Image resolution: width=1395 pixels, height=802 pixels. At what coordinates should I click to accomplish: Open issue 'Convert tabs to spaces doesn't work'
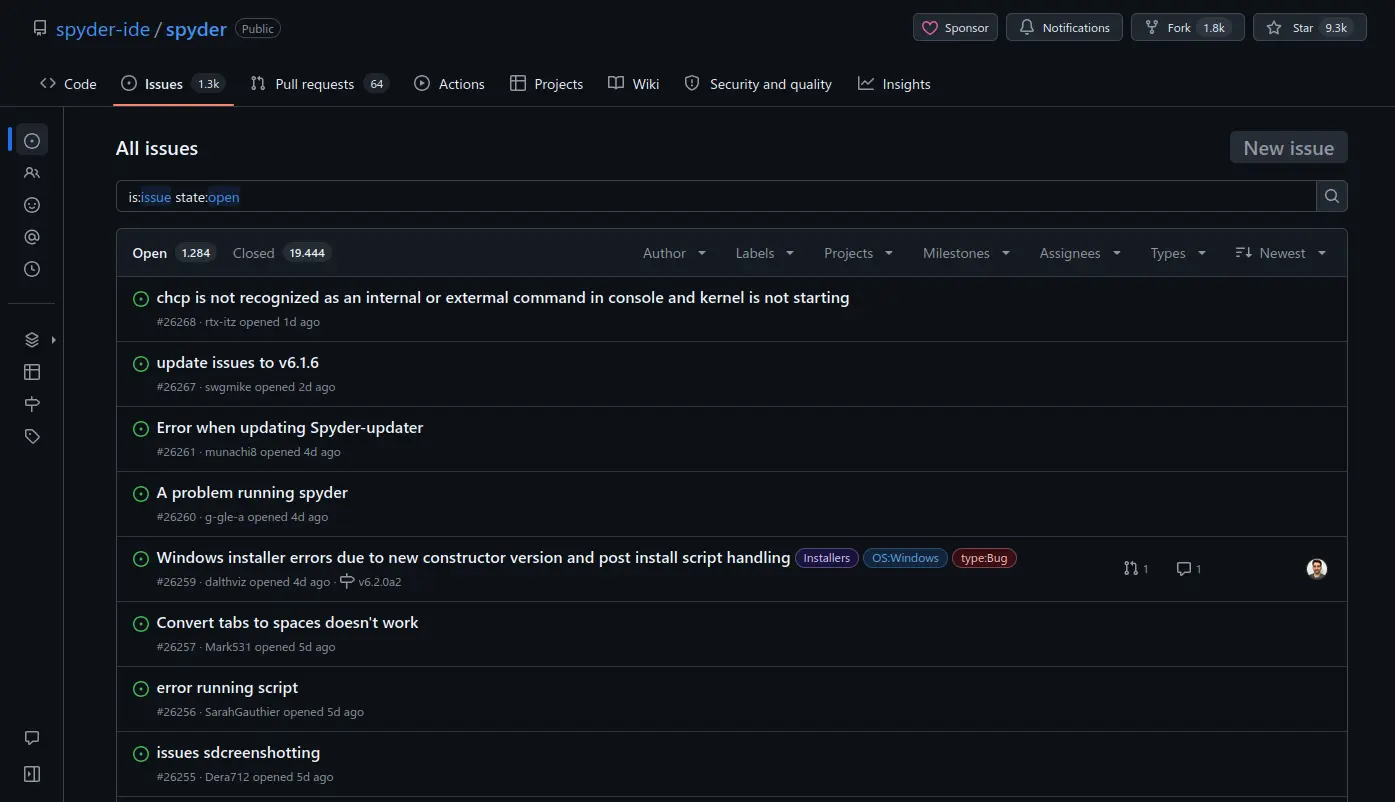[288, 623]
